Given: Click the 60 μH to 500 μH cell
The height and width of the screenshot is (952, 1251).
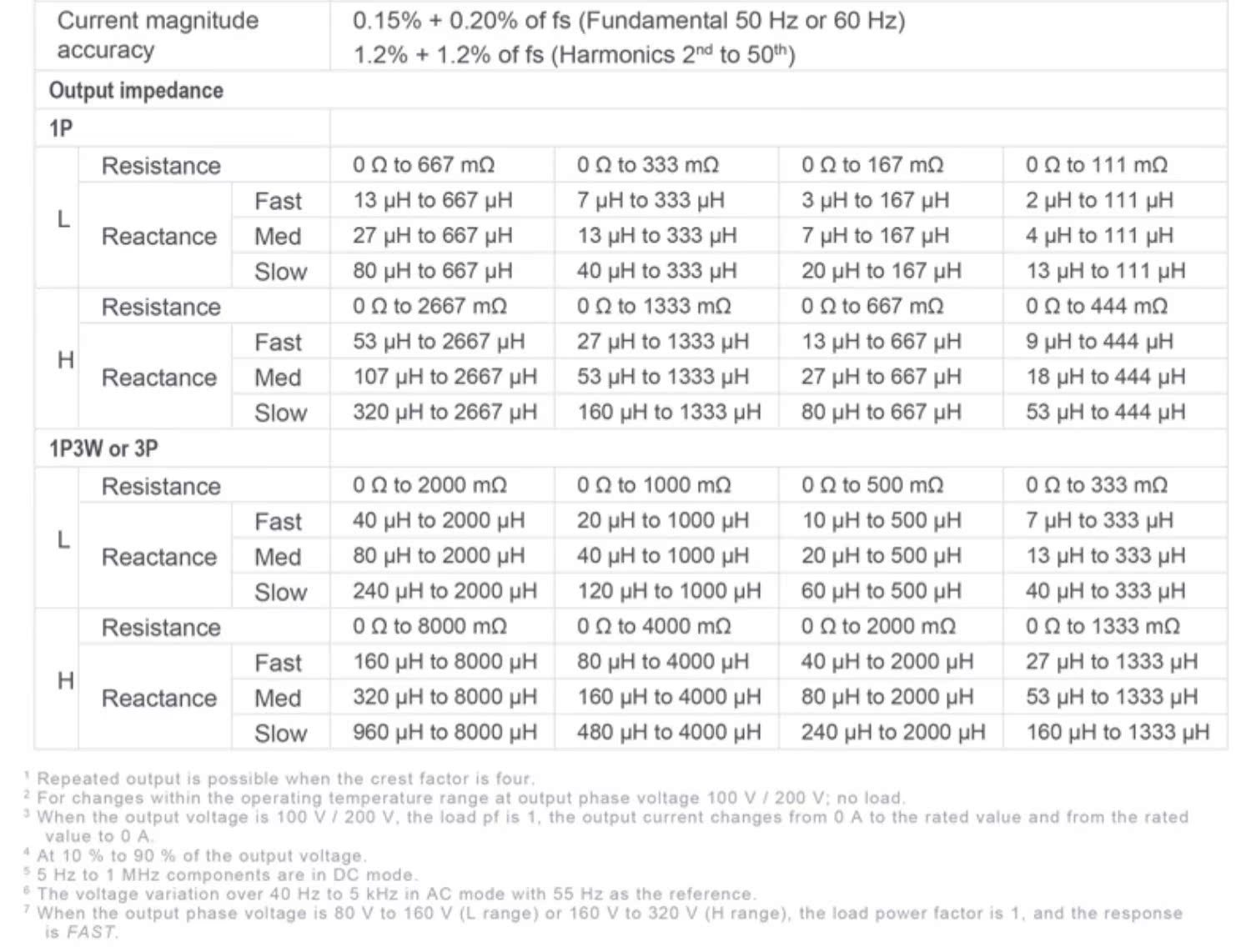Looking at the screenshot, I should click(x=881, y=592).
